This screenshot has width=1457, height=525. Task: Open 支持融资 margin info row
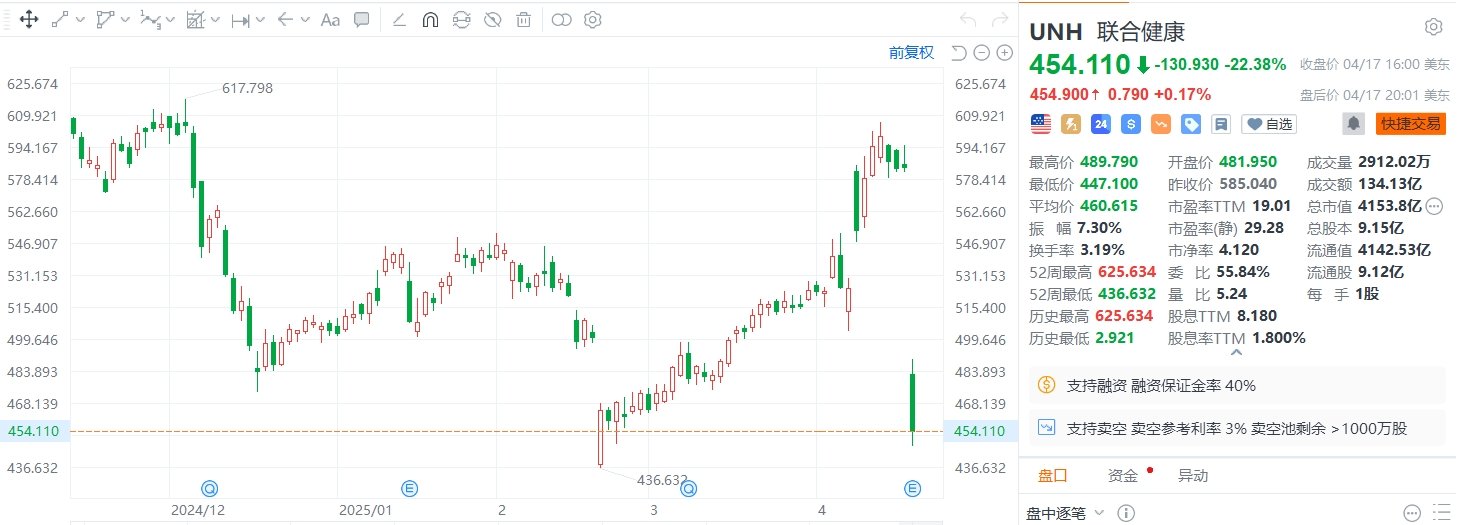(1238, 385)
